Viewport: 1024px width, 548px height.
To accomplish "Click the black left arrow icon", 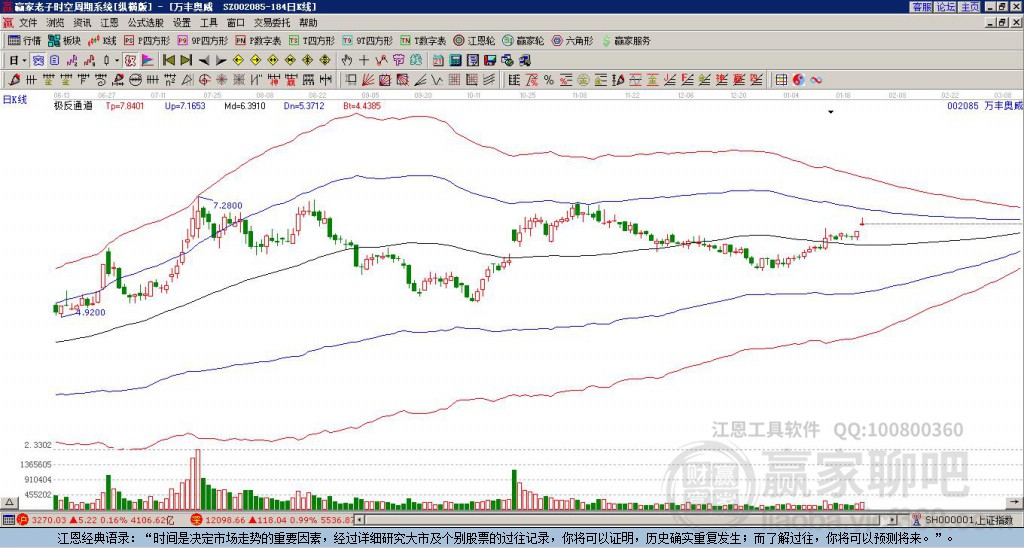I will click(x=204, y=61).
